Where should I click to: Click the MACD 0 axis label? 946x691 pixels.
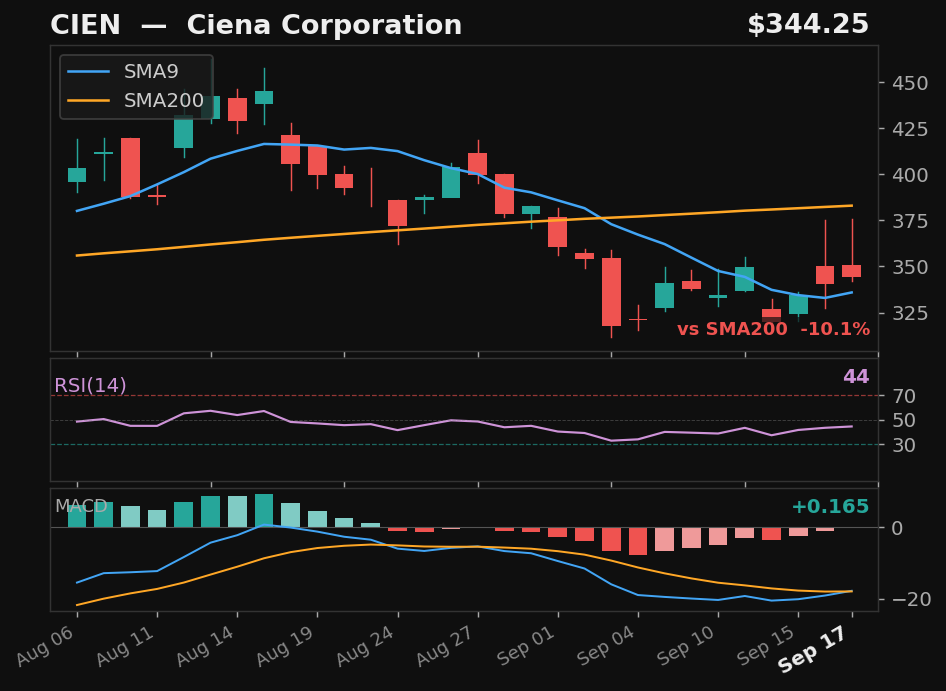click(x=898, y=529)
